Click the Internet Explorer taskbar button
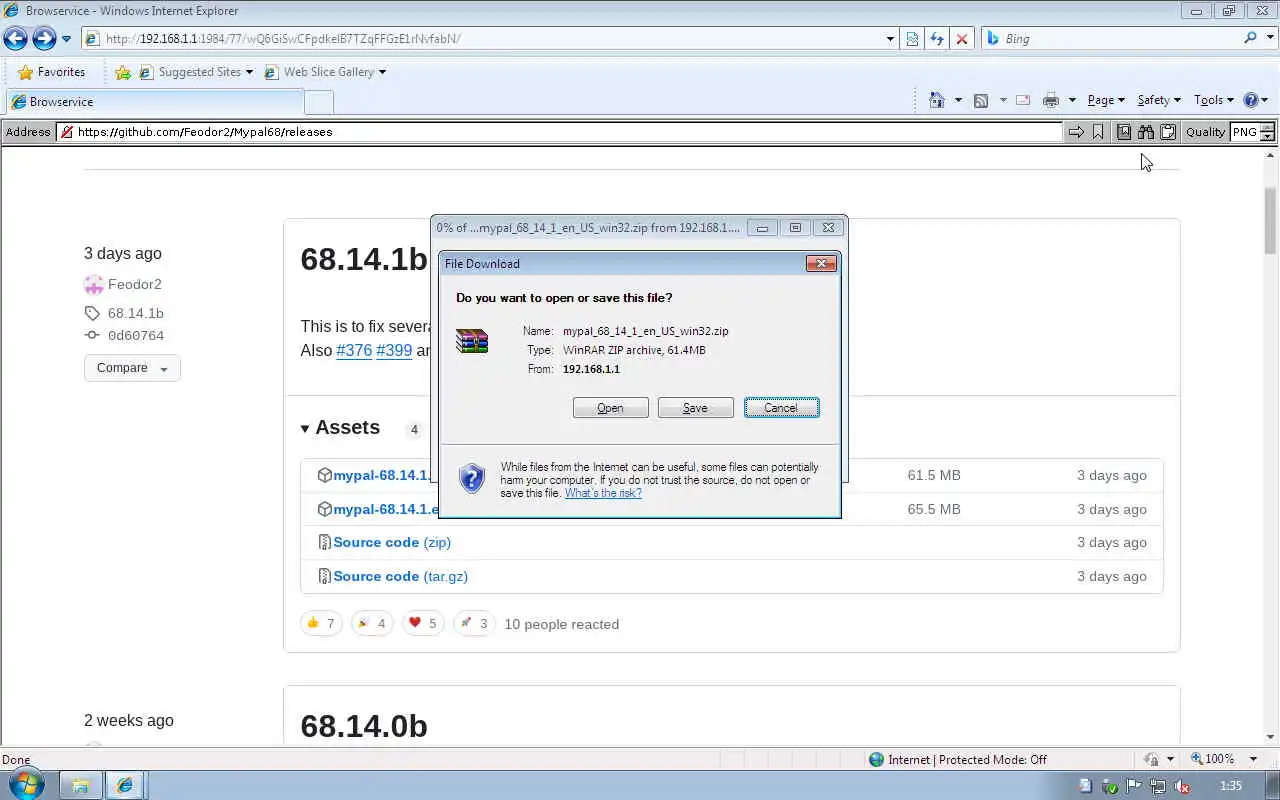The image size is (1280, 800). (125, 786)
